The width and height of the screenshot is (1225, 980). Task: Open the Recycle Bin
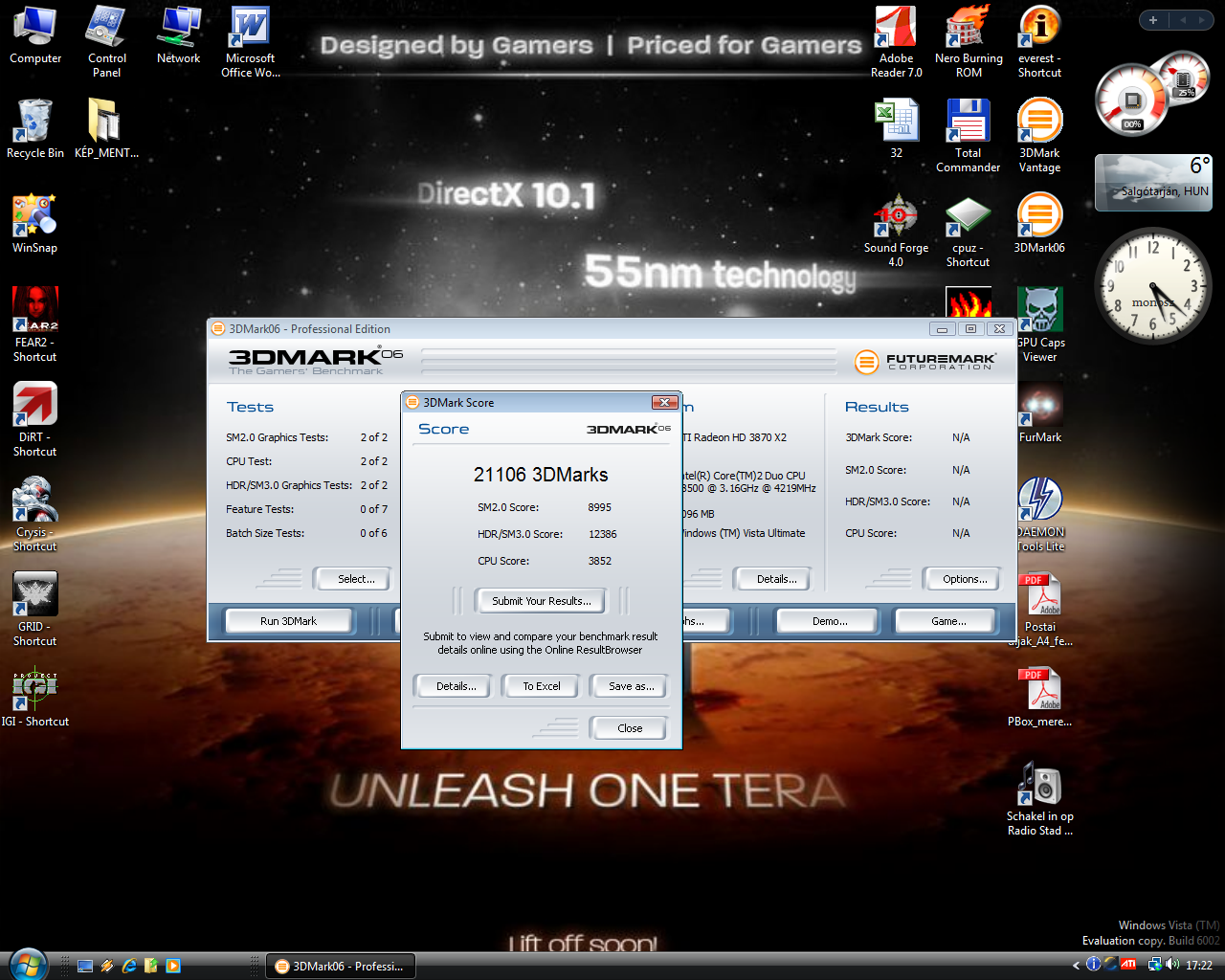[x=35, y=128]
